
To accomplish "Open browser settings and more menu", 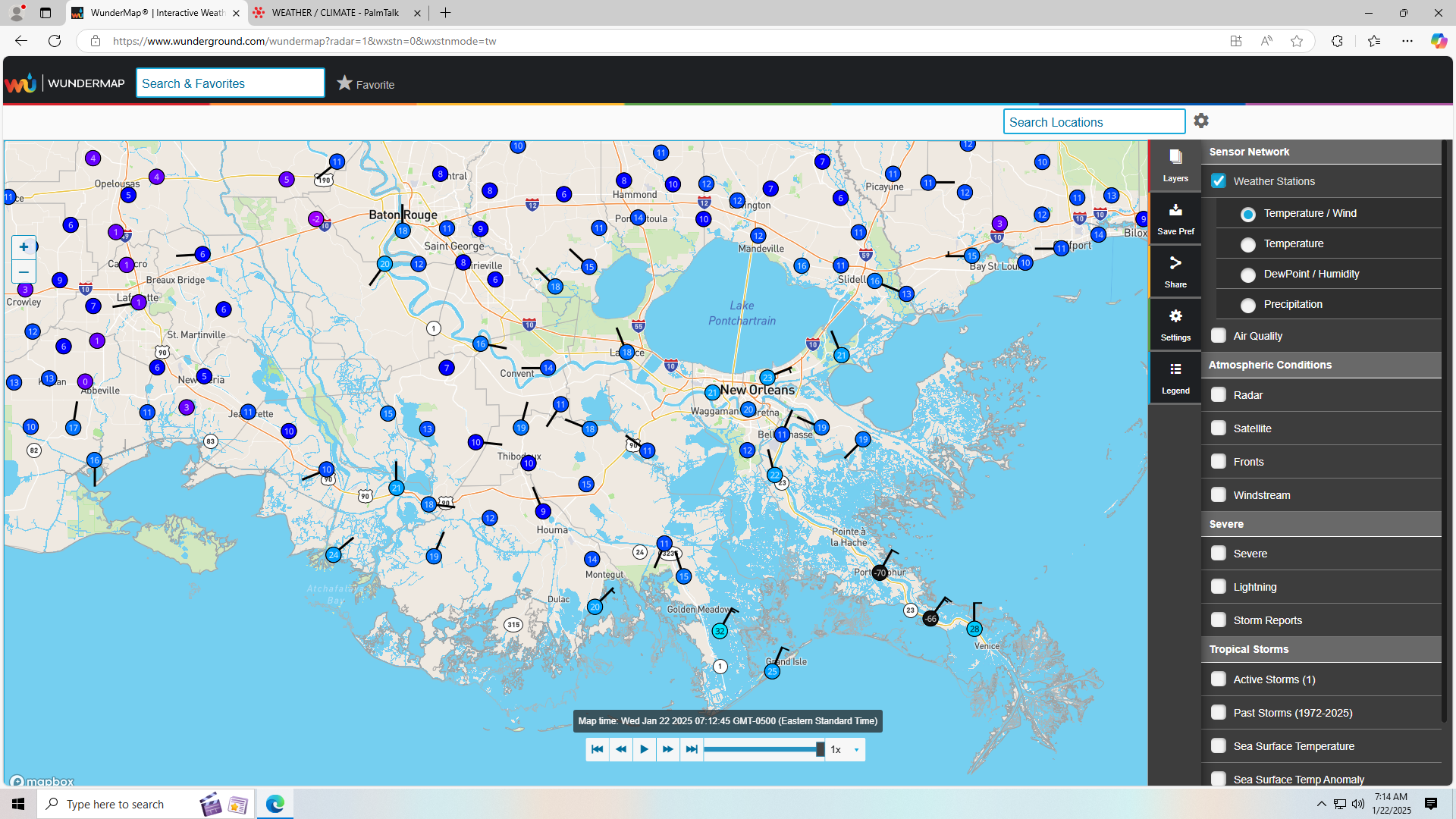I will [1407, 41].
